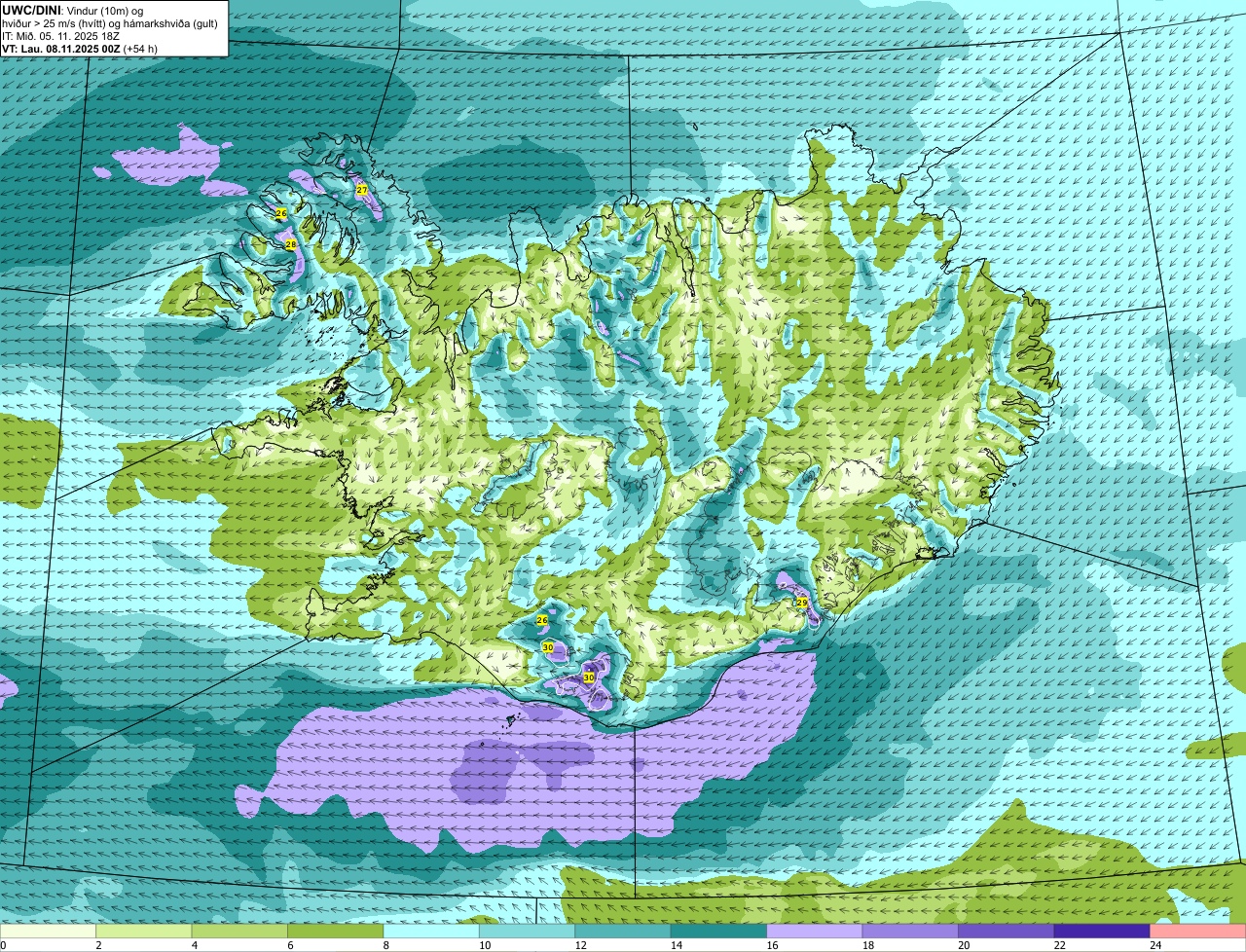Click the 16–18 m/s lavender legend swatch
Image resolution: width=1246 pixels, height=952 pixels.
pyautogui.click(x=815, y=931)
